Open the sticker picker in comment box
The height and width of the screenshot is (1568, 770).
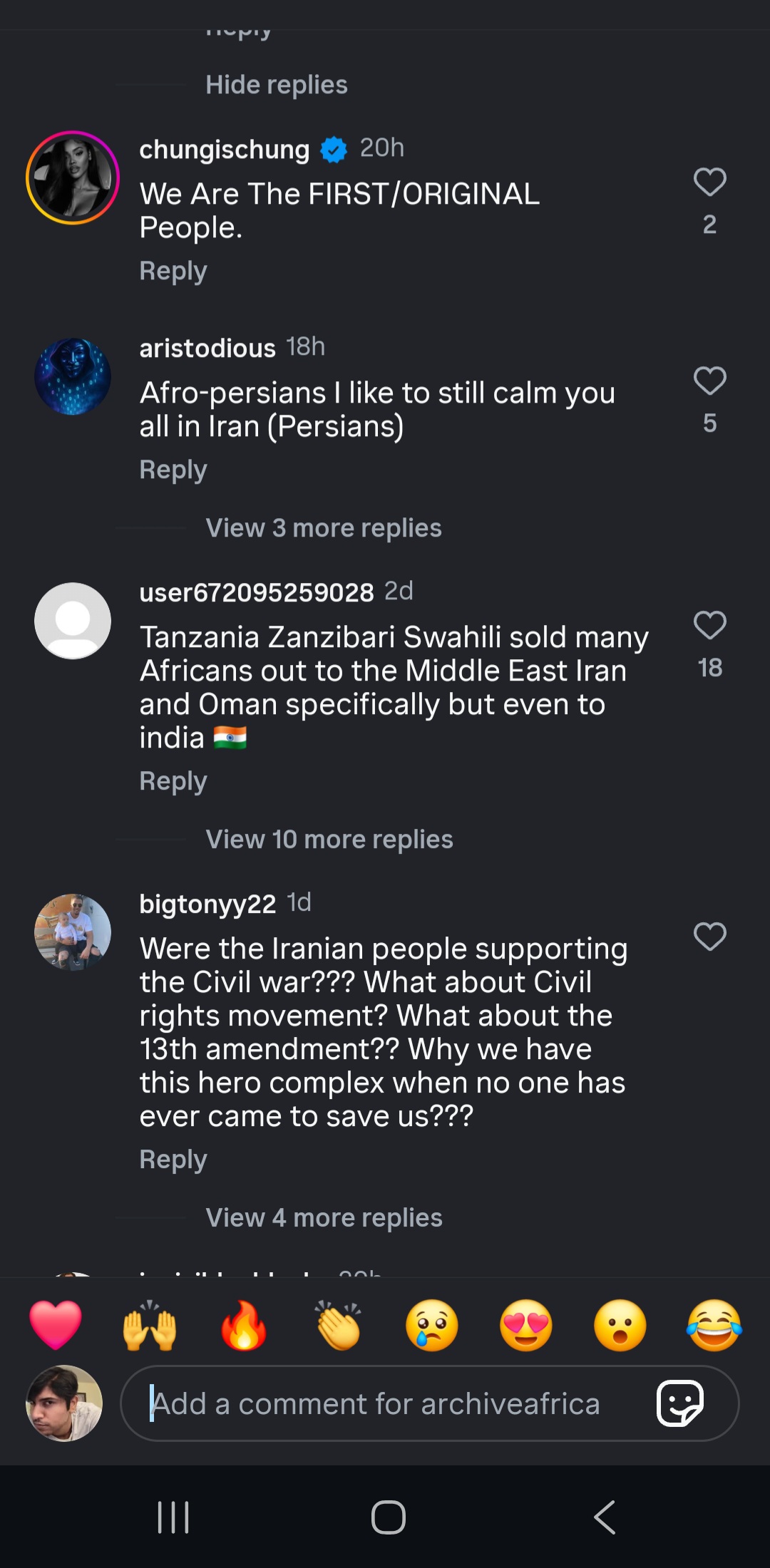coord(679,1403)
